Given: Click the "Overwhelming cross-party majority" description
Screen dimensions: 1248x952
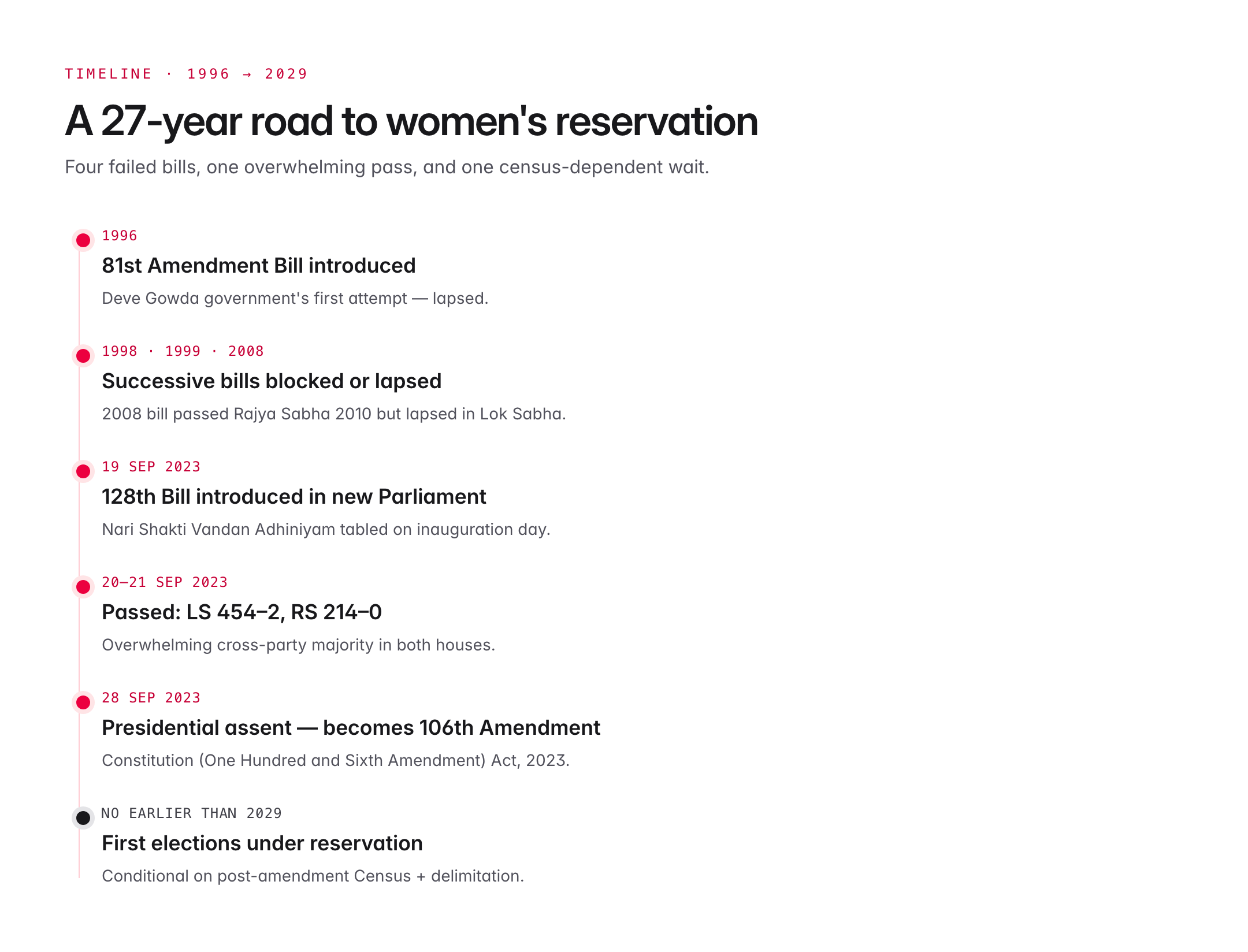Looking at the screenshot, I should 298,645.
